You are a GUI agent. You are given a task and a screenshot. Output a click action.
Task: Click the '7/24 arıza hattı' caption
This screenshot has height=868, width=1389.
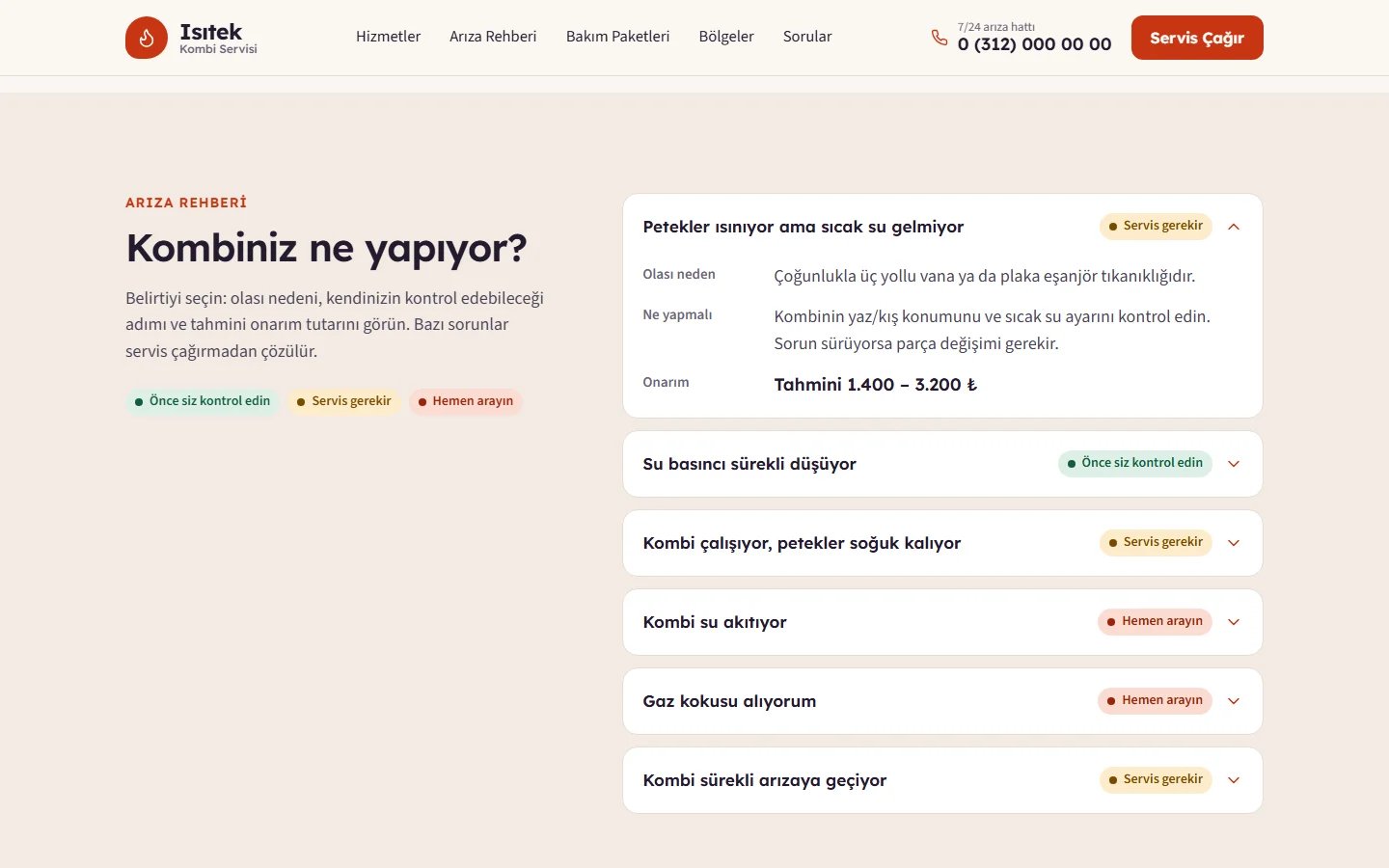996,27
